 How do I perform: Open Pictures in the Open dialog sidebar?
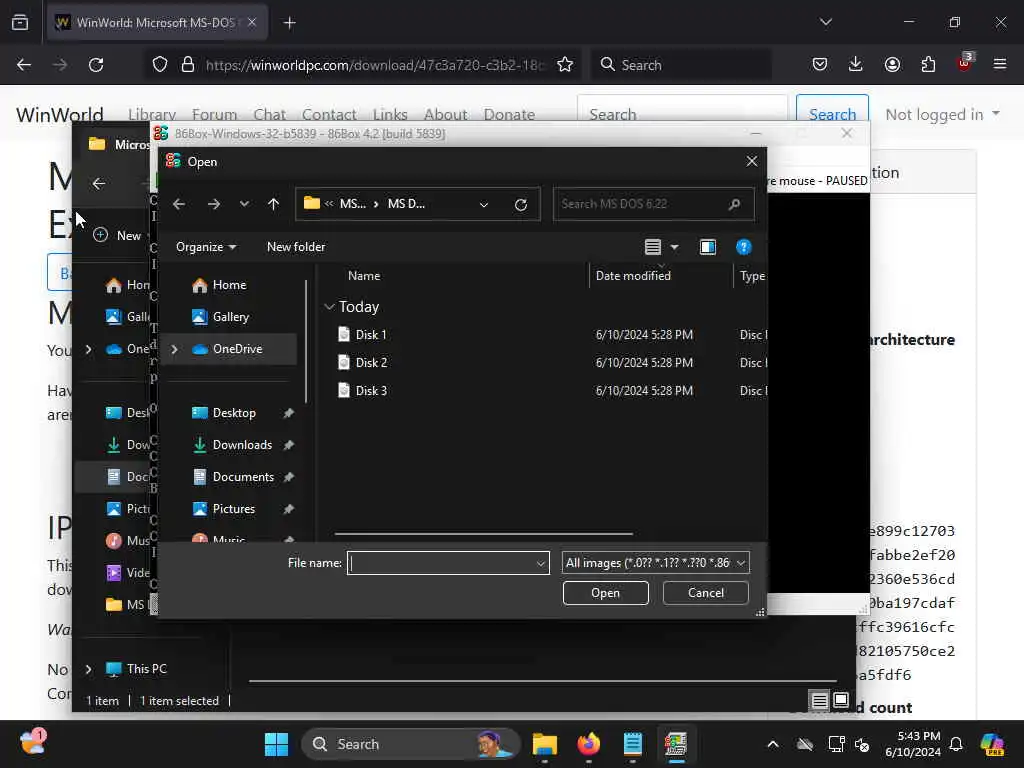234,509
